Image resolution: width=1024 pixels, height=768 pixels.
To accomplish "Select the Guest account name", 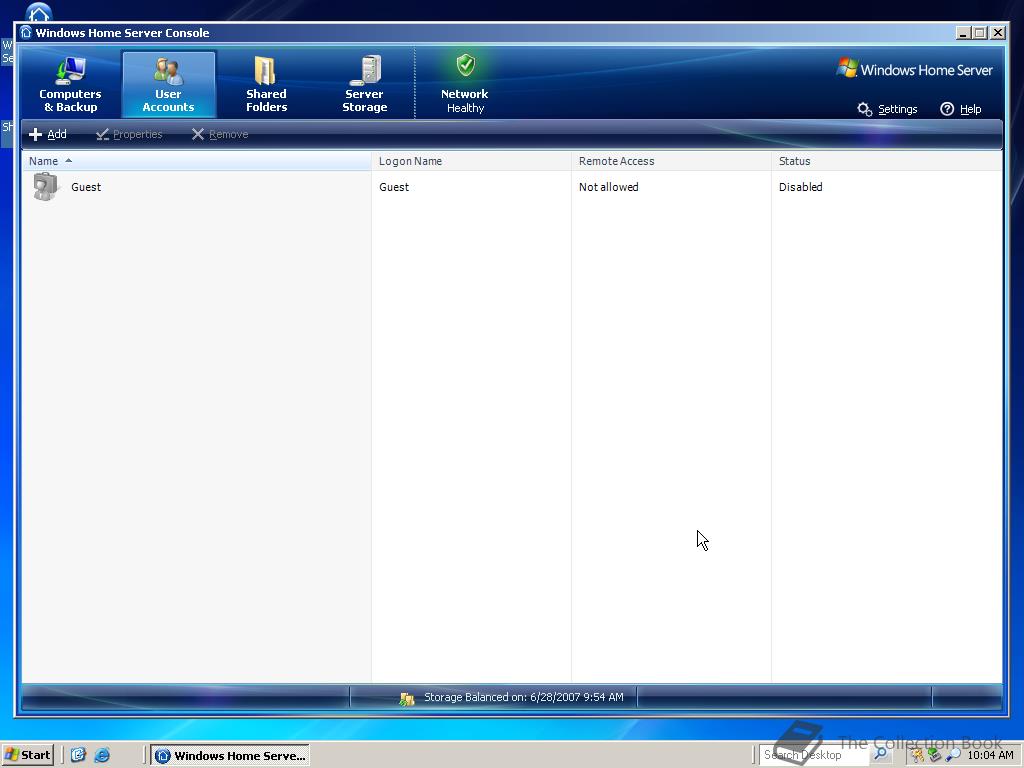I will click(86, 187).
